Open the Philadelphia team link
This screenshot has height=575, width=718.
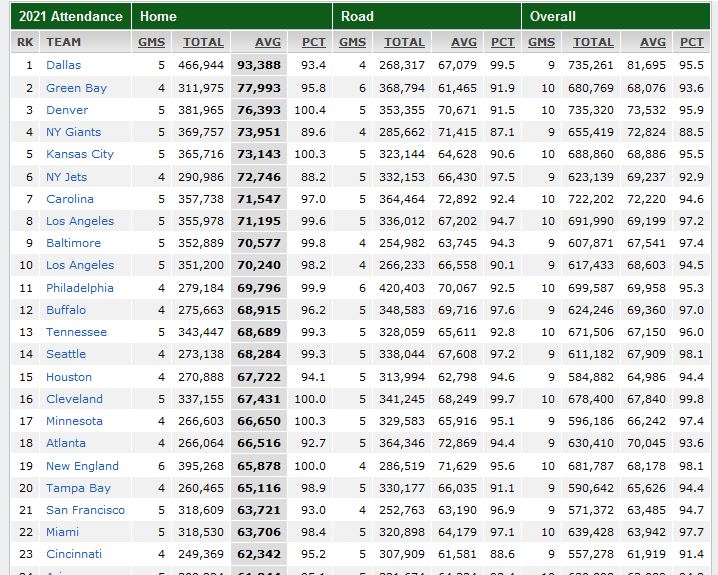pos(80,288)
